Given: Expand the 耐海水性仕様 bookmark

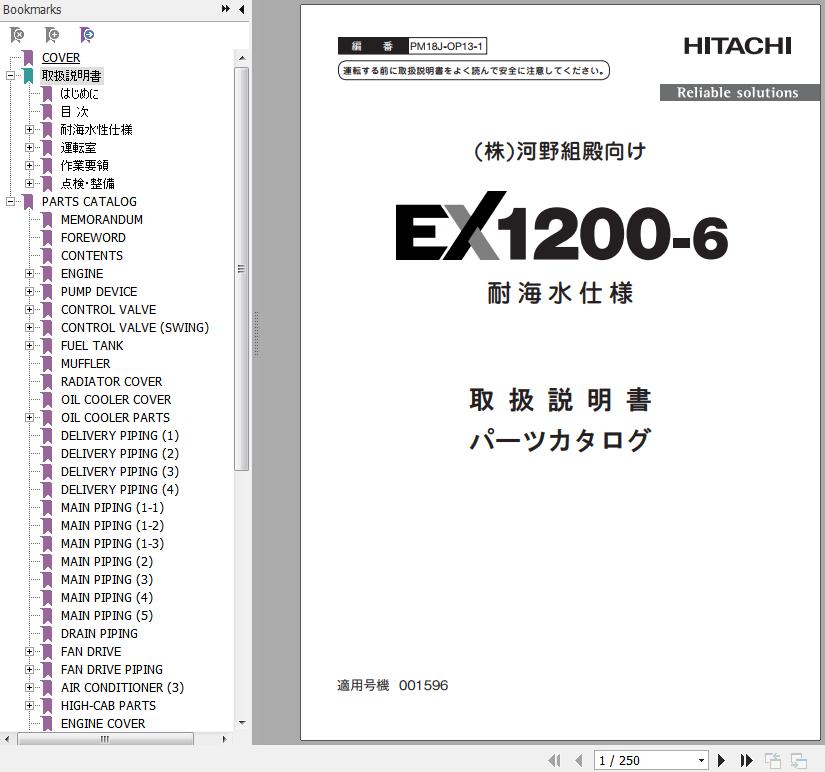Looking at the screenshot, I should point(29,129).
